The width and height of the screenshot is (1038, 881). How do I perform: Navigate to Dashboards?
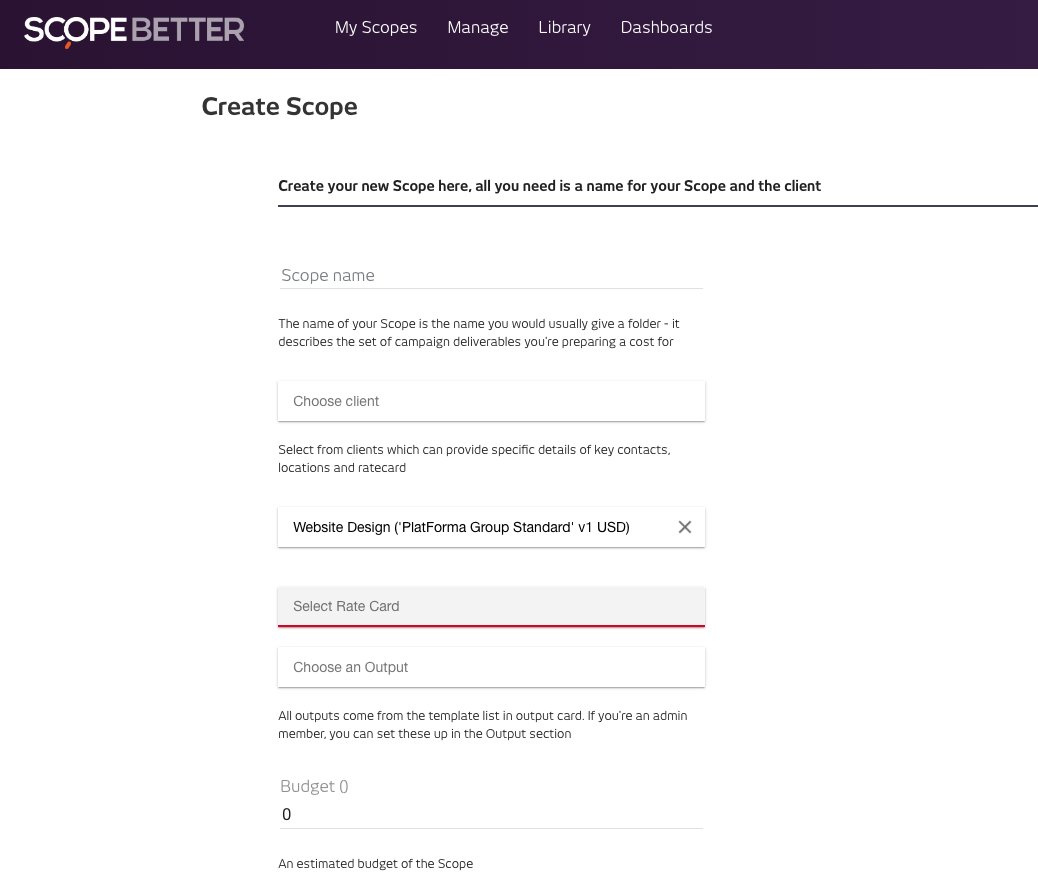tap(666, 27)
